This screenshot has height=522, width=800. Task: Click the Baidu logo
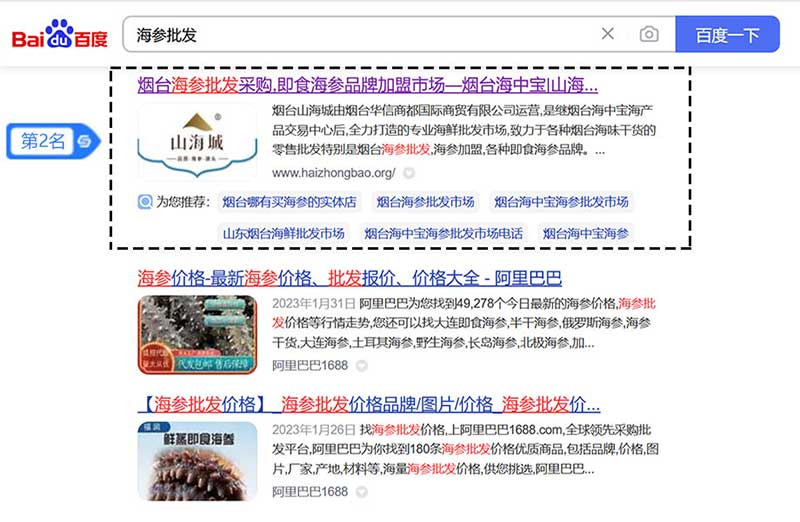[59, 35]
